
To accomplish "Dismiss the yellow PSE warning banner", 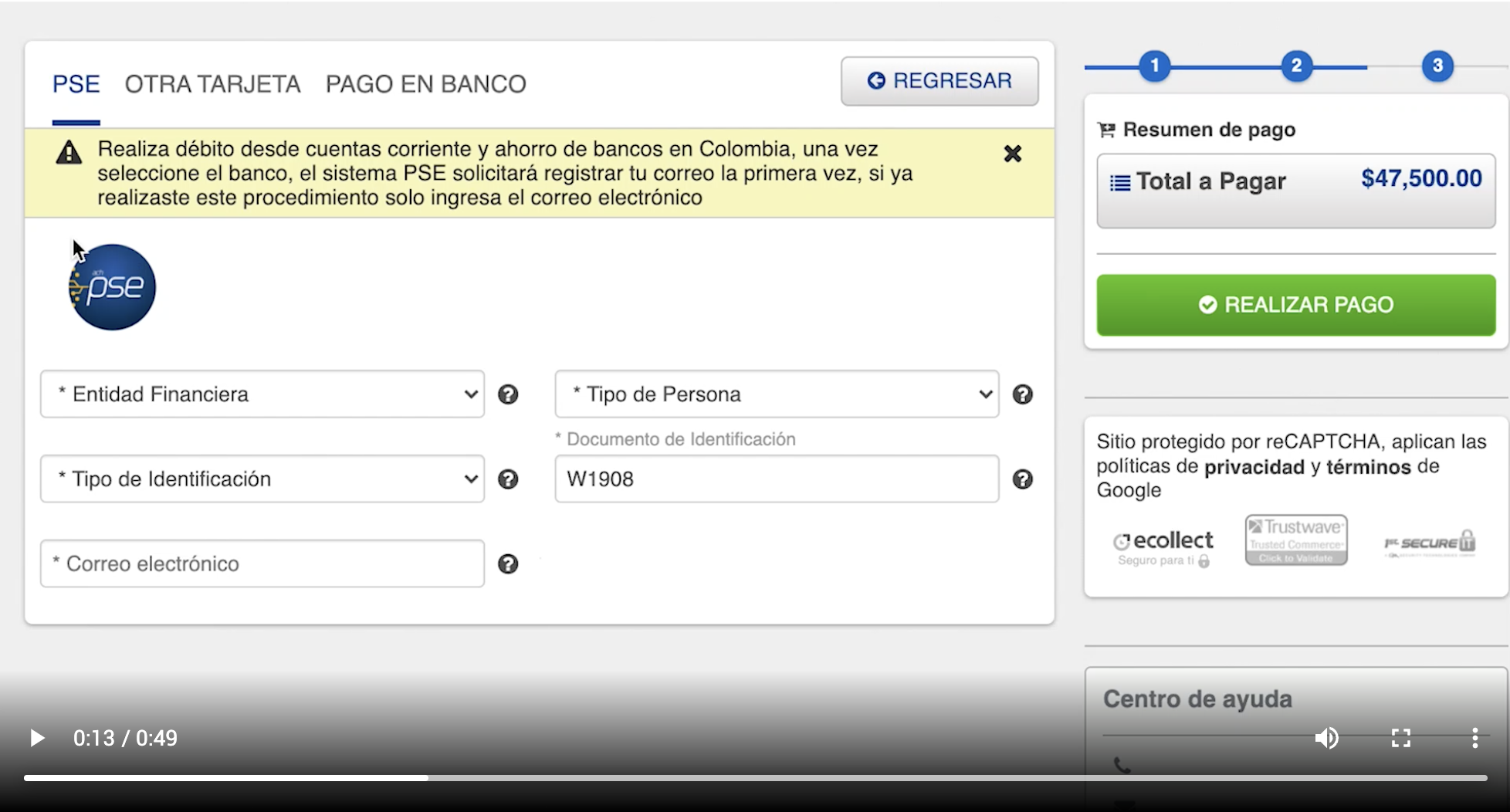I will (1012, 154).
